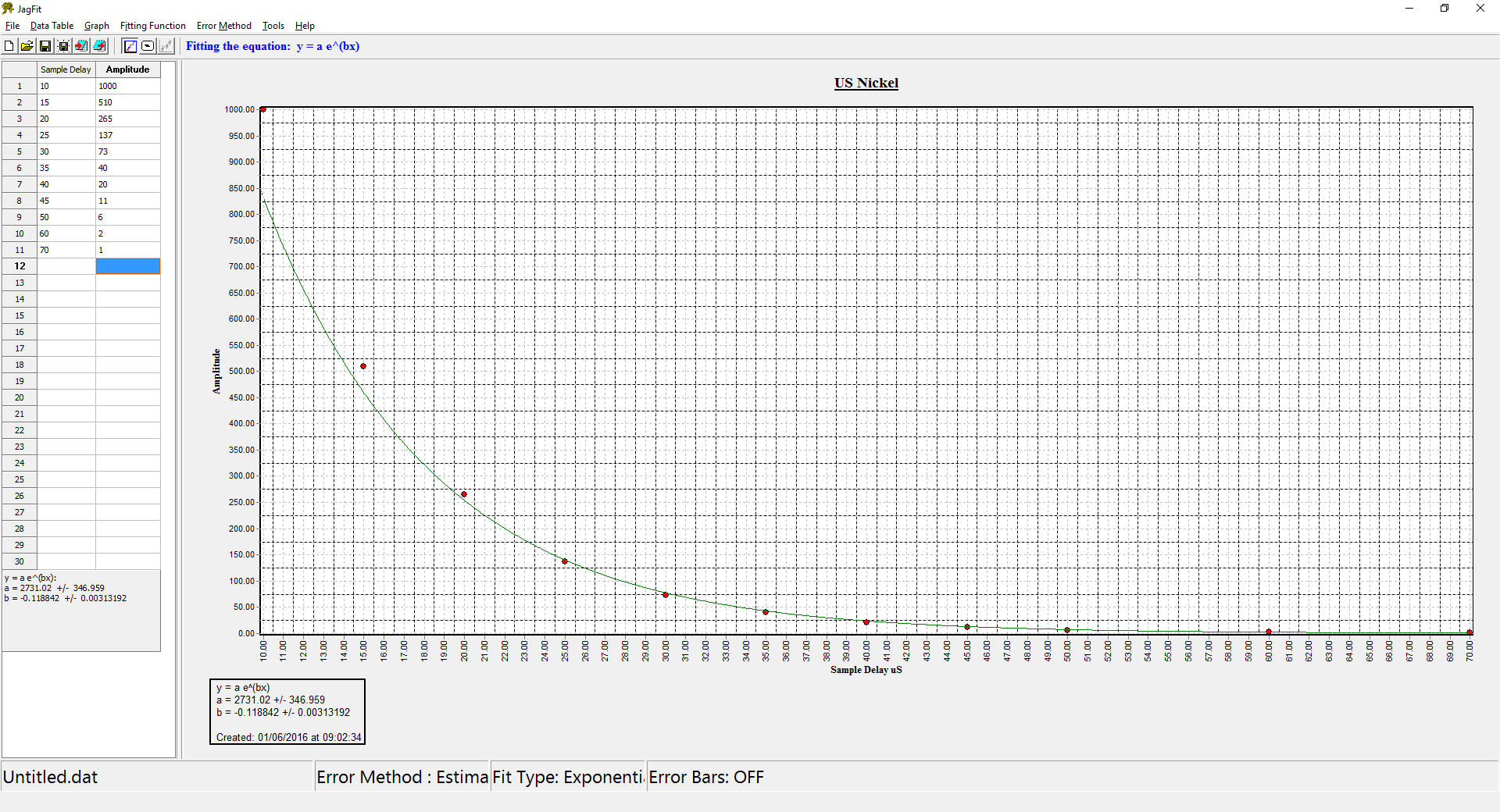Click the JagFit application icon in title bar
The image size is (1500, 812).
click(x=8, y=9)
